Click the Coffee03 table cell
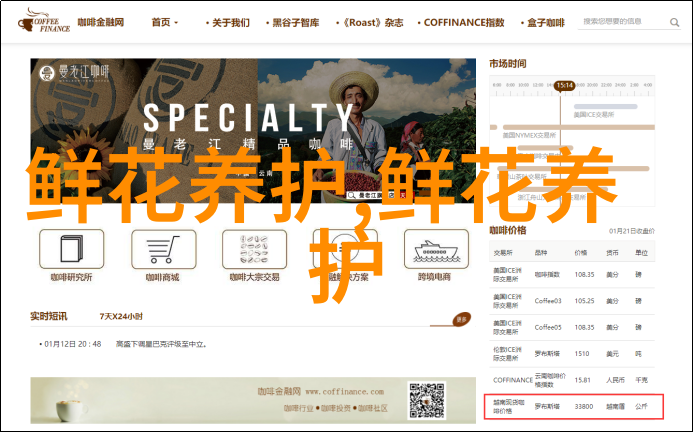The height and width of the screenshot is (433, 694). (x=548, y=301)
